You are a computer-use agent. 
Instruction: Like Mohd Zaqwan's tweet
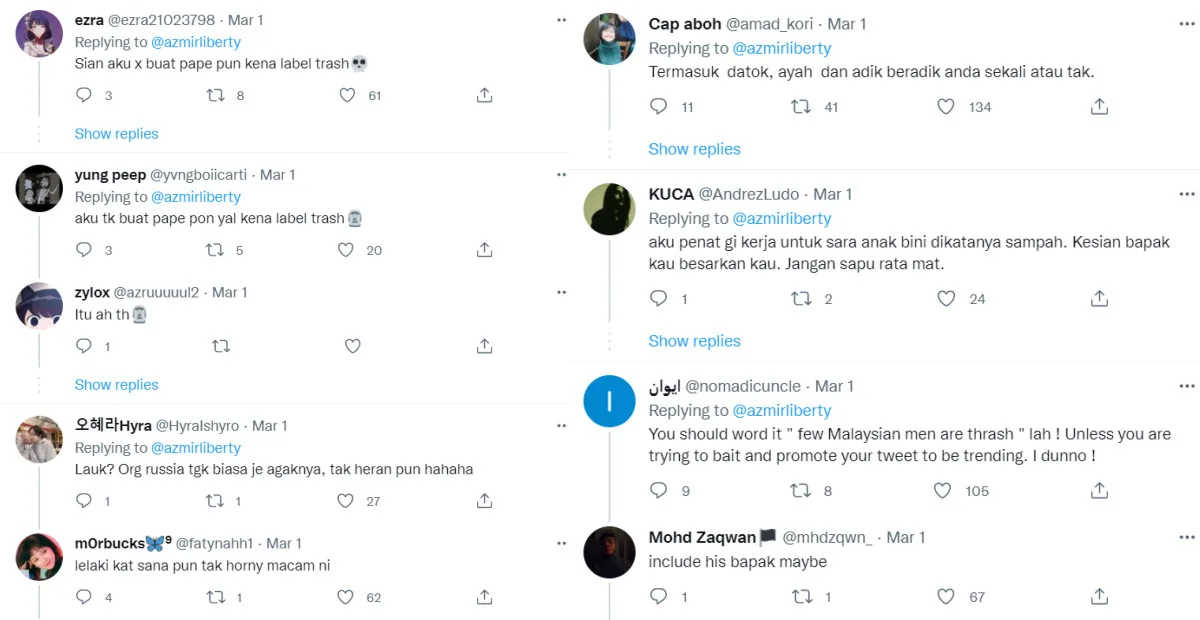[x=946, y=597]
